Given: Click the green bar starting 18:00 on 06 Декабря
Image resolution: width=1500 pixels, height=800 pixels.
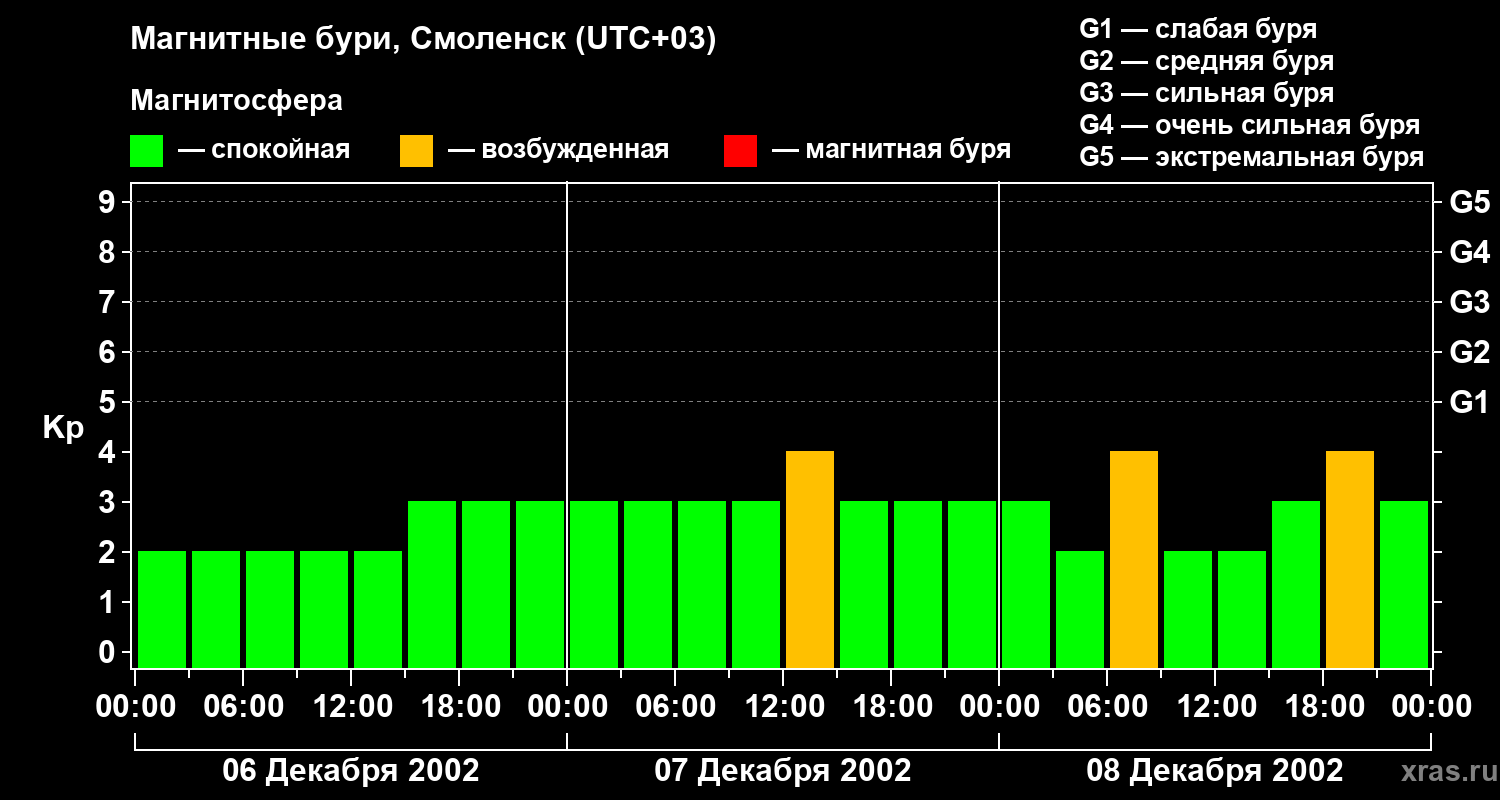Looking at the screenshot, I should coord(486,585).
